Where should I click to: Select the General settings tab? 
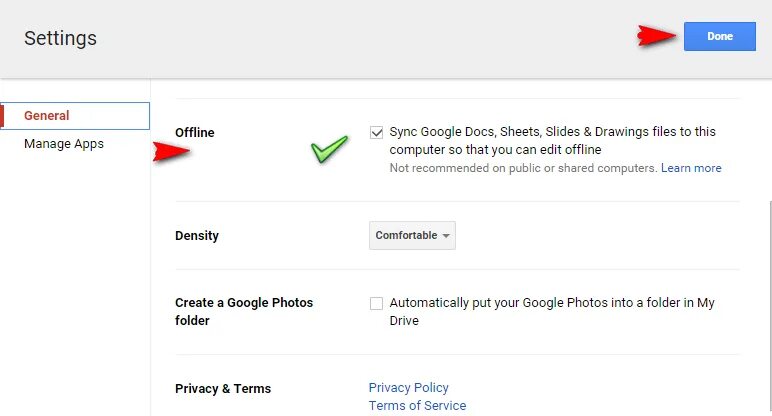[x=47, y=116]
